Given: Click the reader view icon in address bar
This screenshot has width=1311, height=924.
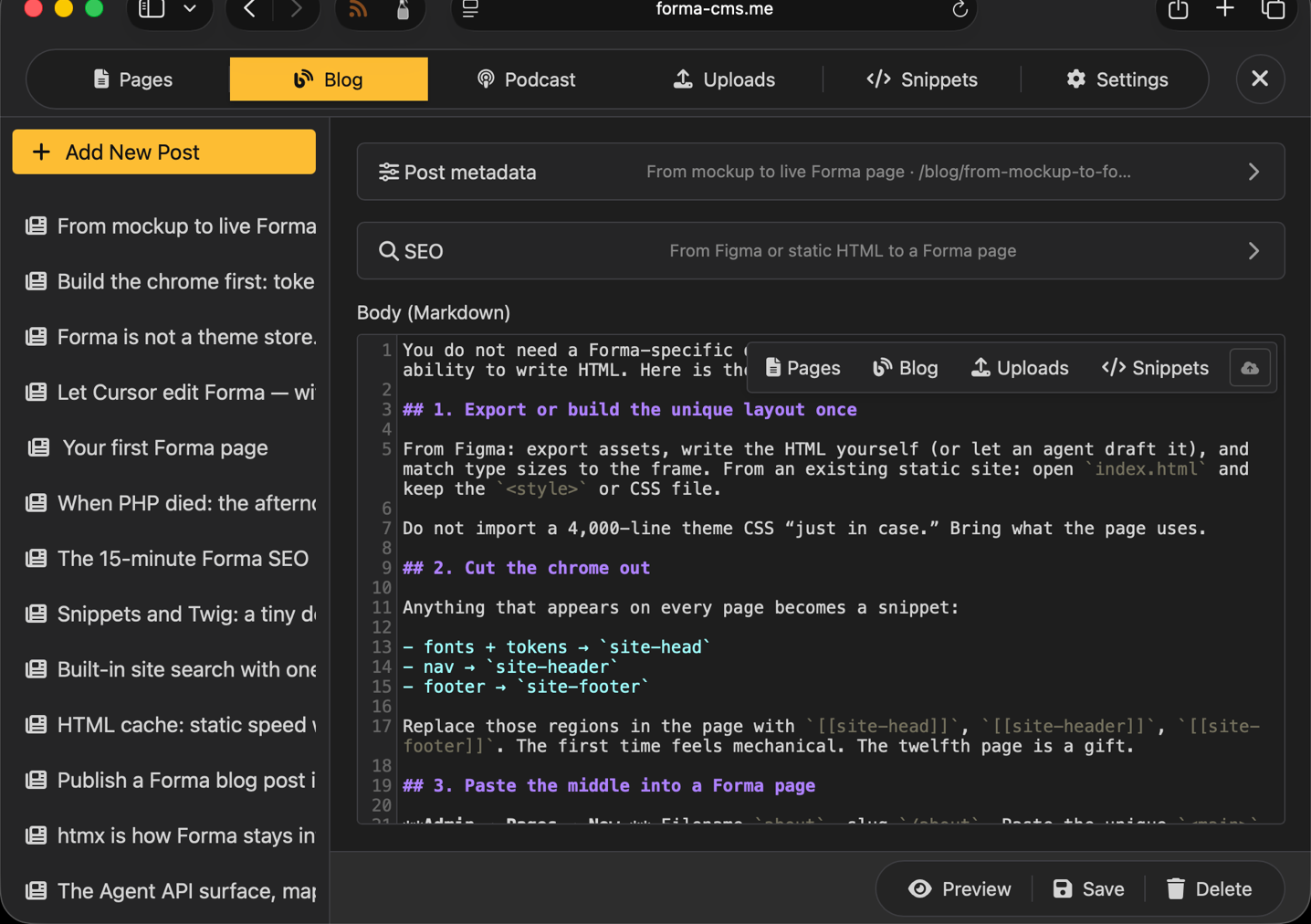Looking at the screenshot, I should pos(470,10).
